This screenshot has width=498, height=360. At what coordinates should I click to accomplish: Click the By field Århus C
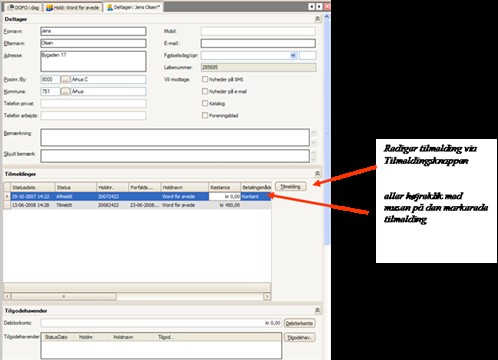(x=108, y=79)
